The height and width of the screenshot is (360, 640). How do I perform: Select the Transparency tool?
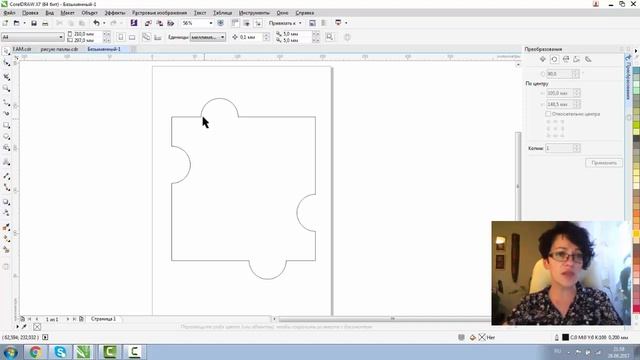tap(7, 213)
